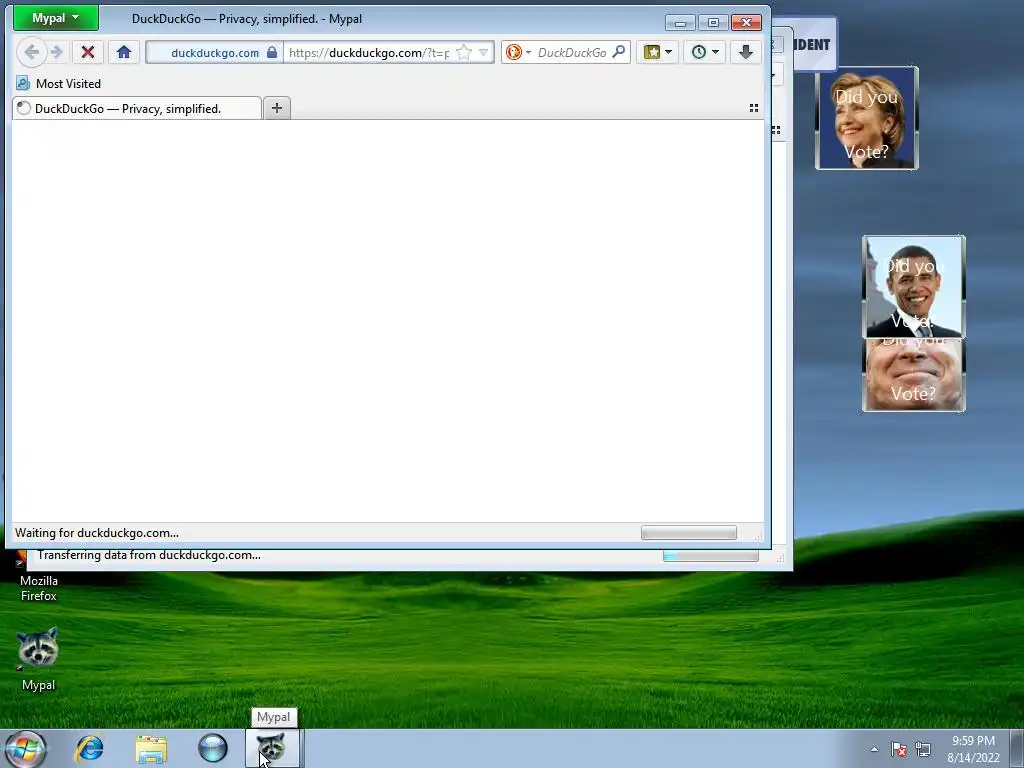Click the search magnifier icon
1024x768 pixels.
pos(618,52)
